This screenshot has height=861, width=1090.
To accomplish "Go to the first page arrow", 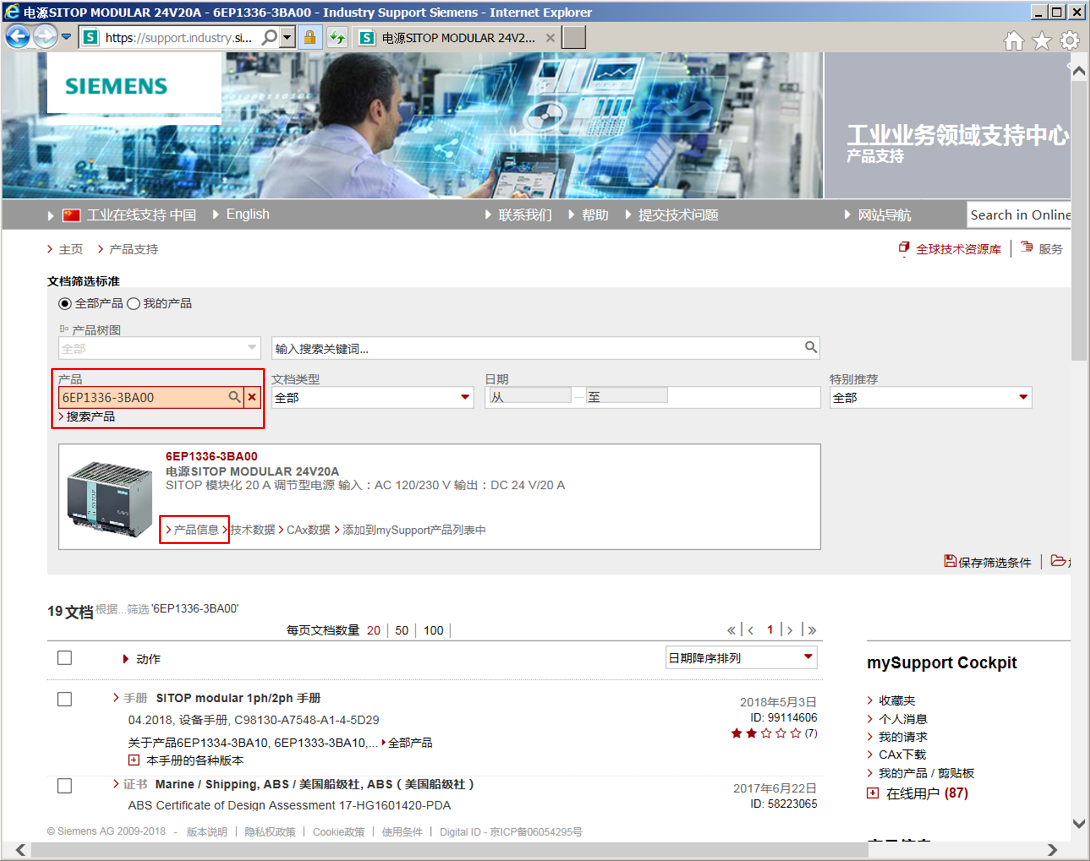I will point(731,630).
